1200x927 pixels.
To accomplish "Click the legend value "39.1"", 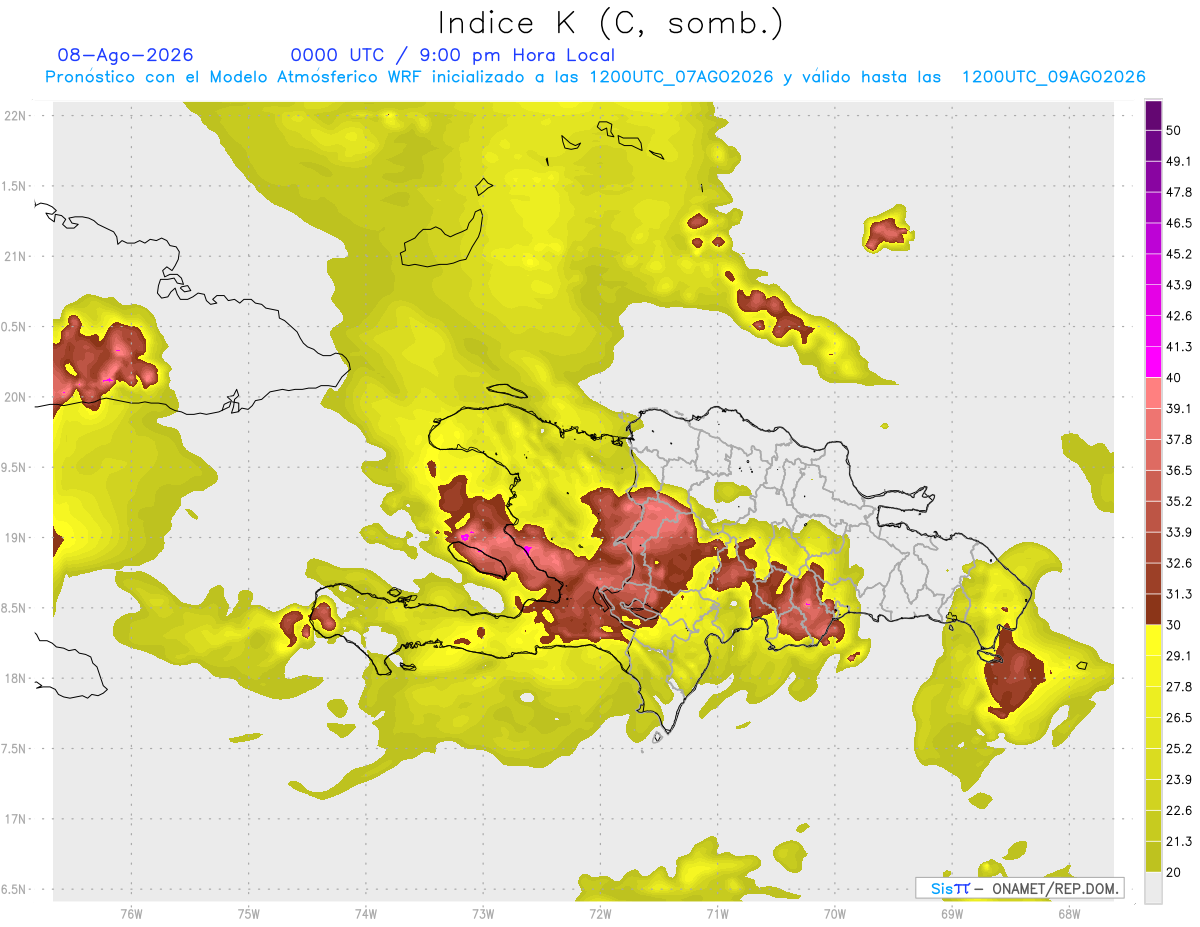I will (1178, 409).
